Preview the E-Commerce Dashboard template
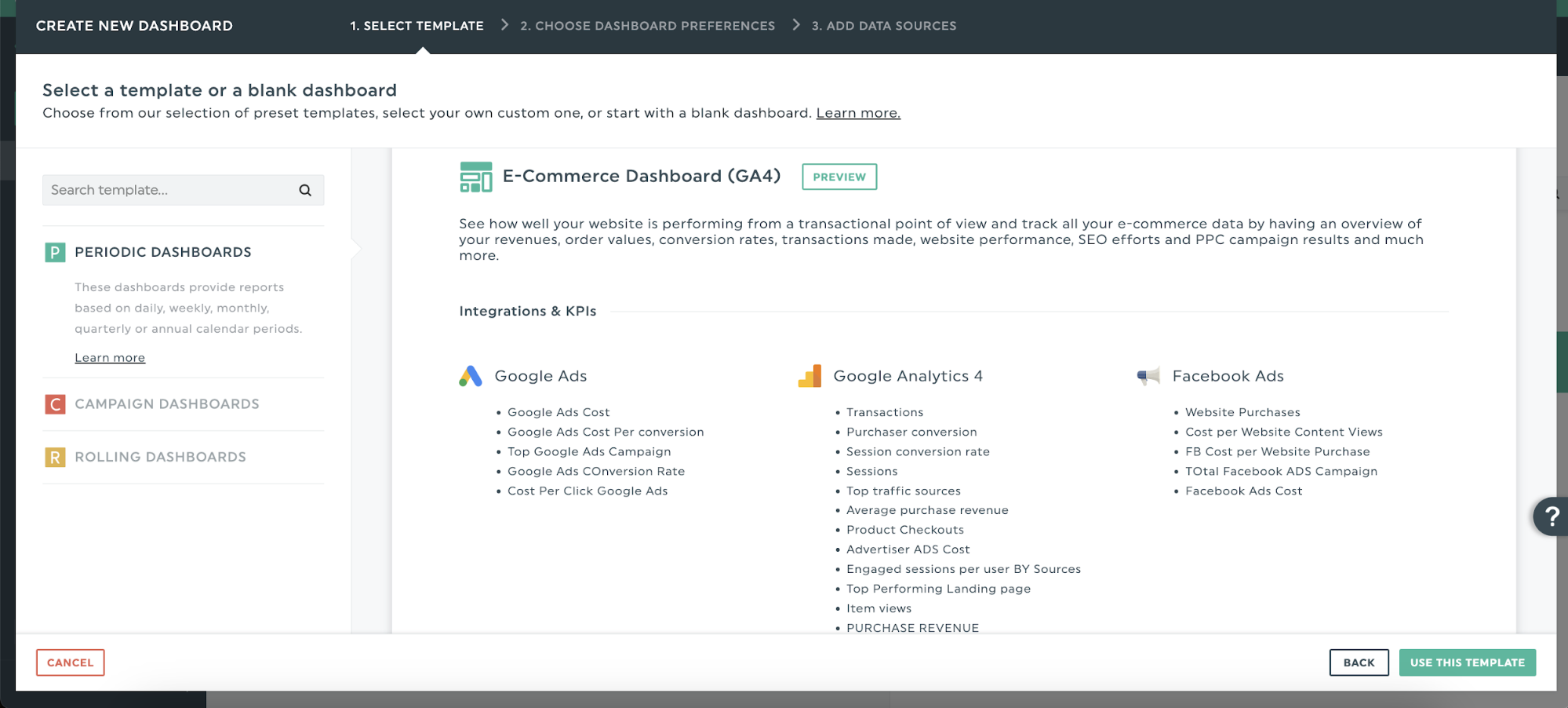 tap(839, 177)
